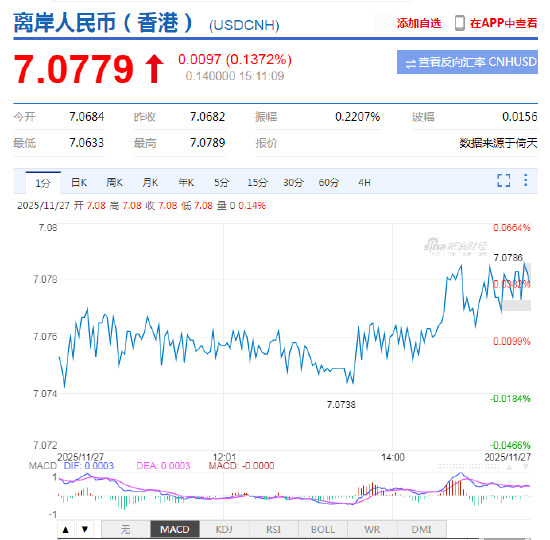Select the 无 indicator option
The width and height of the screenshot is (550, 540).
pos(126,529)
